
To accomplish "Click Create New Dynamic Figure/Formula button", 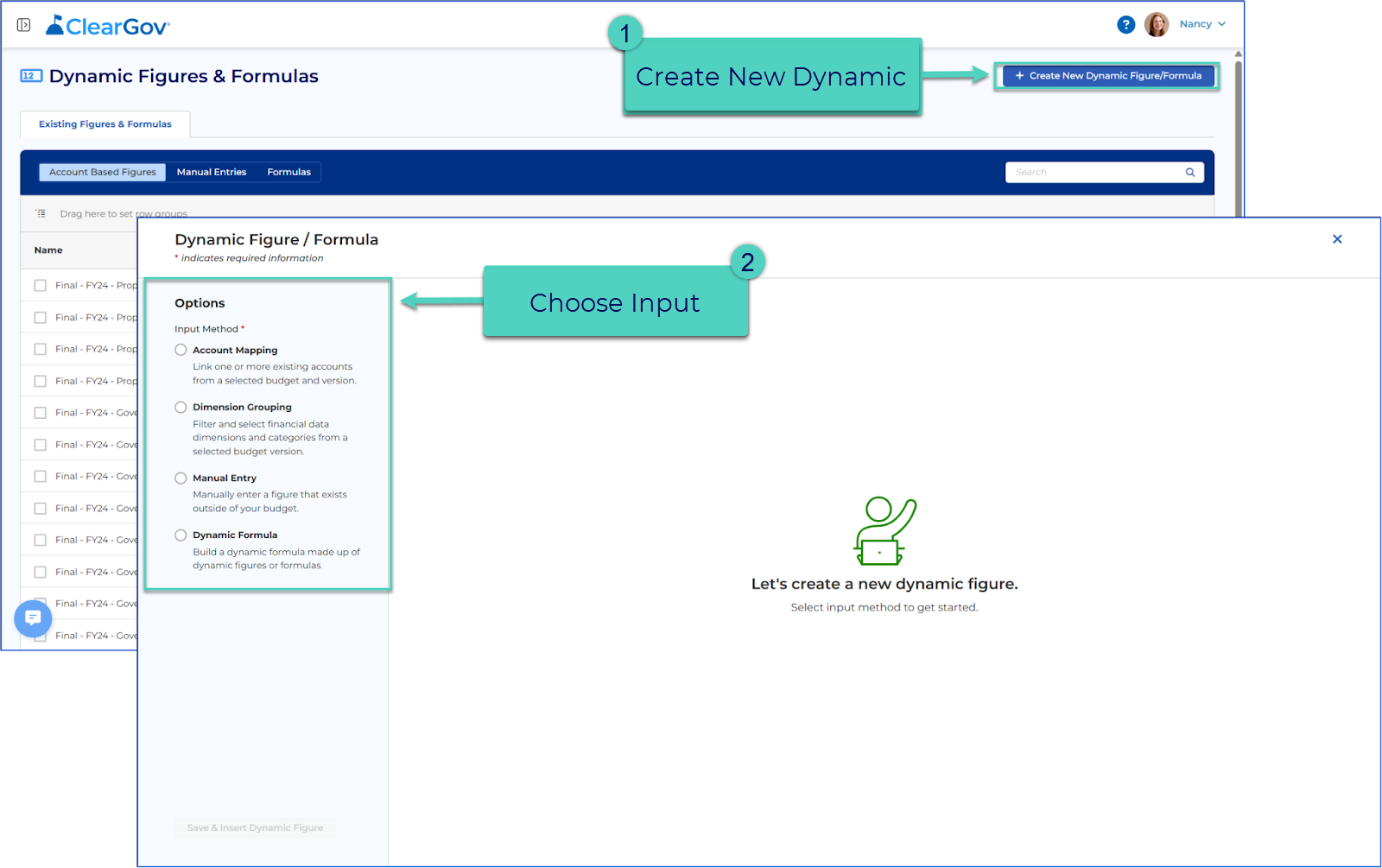I will [1108, 76].
